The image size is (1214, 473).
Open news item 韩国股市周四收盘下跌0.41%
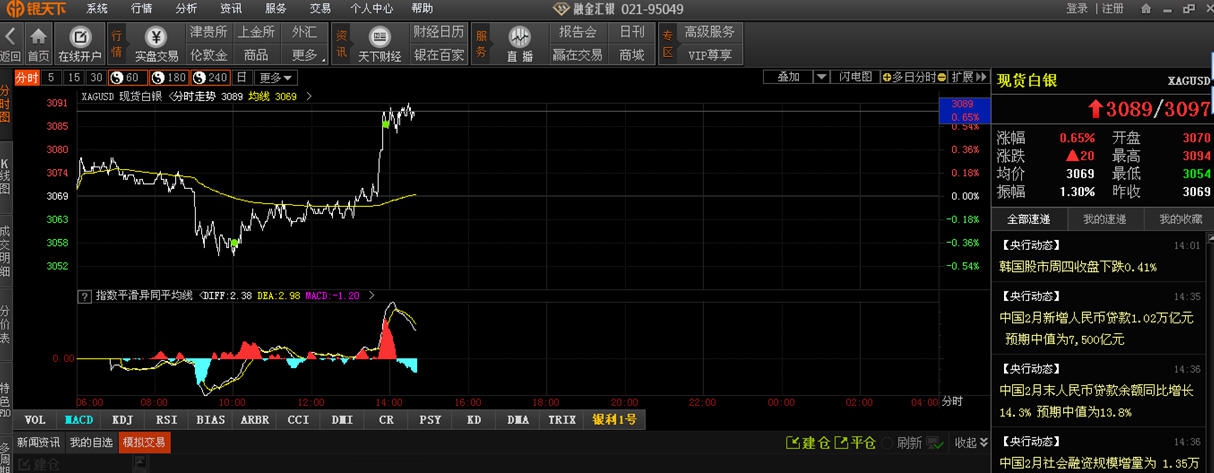click(x=1078, y=267)
